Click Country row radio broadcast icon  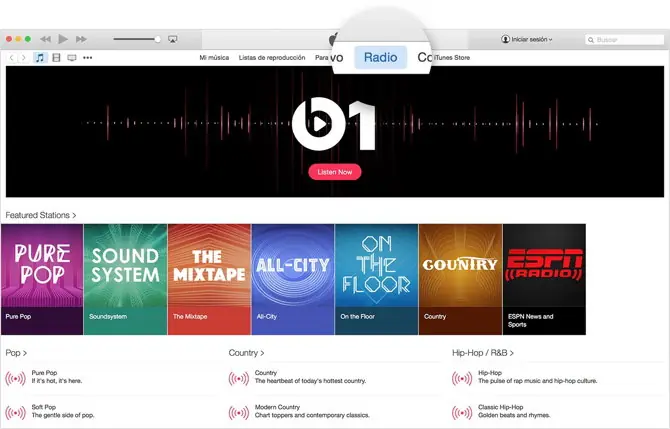click(239, 379)
